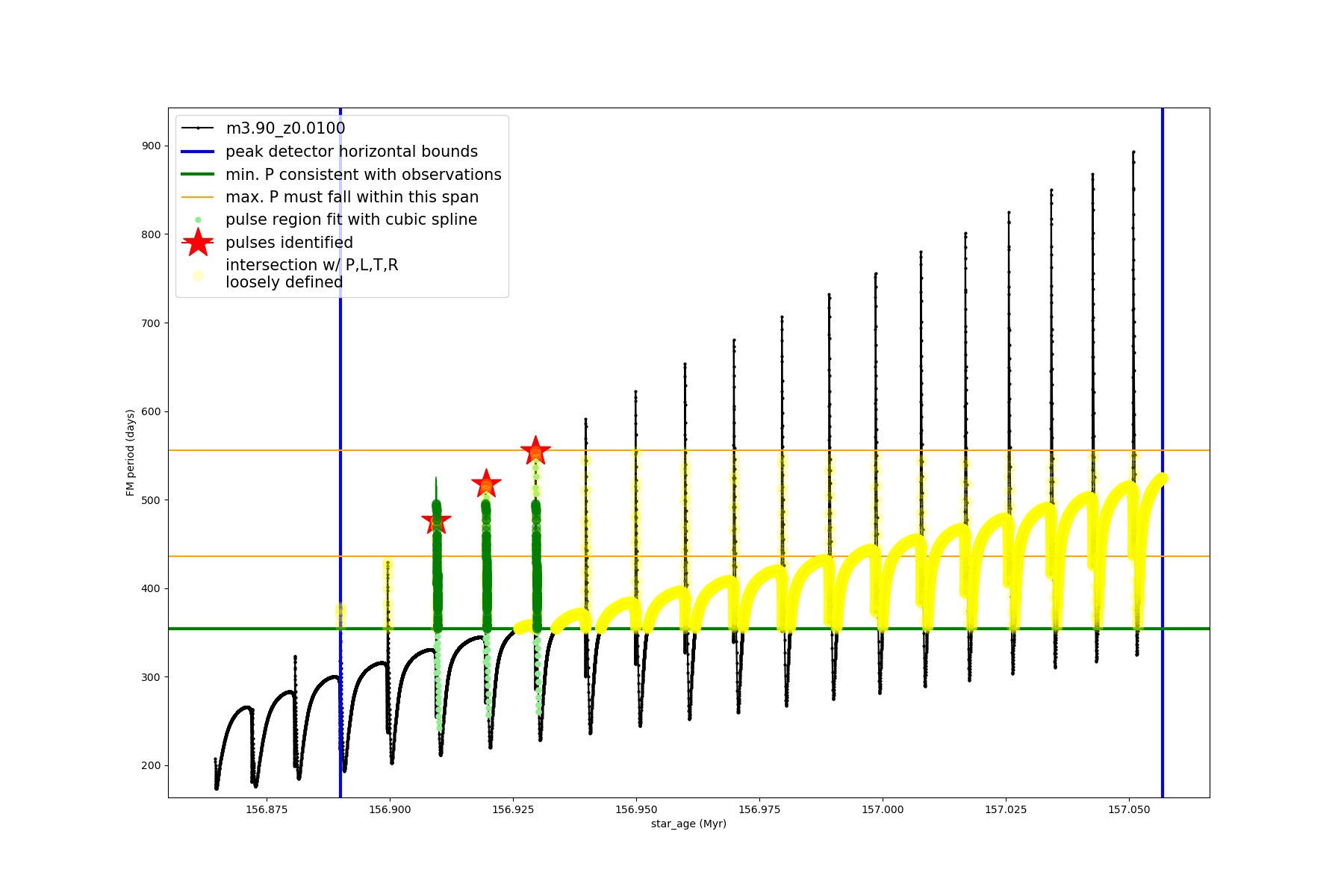This screenshot has width=1344, height=896.
Task: Select 'pulse region fit with cubic spline' label
Action: [351, 220]
